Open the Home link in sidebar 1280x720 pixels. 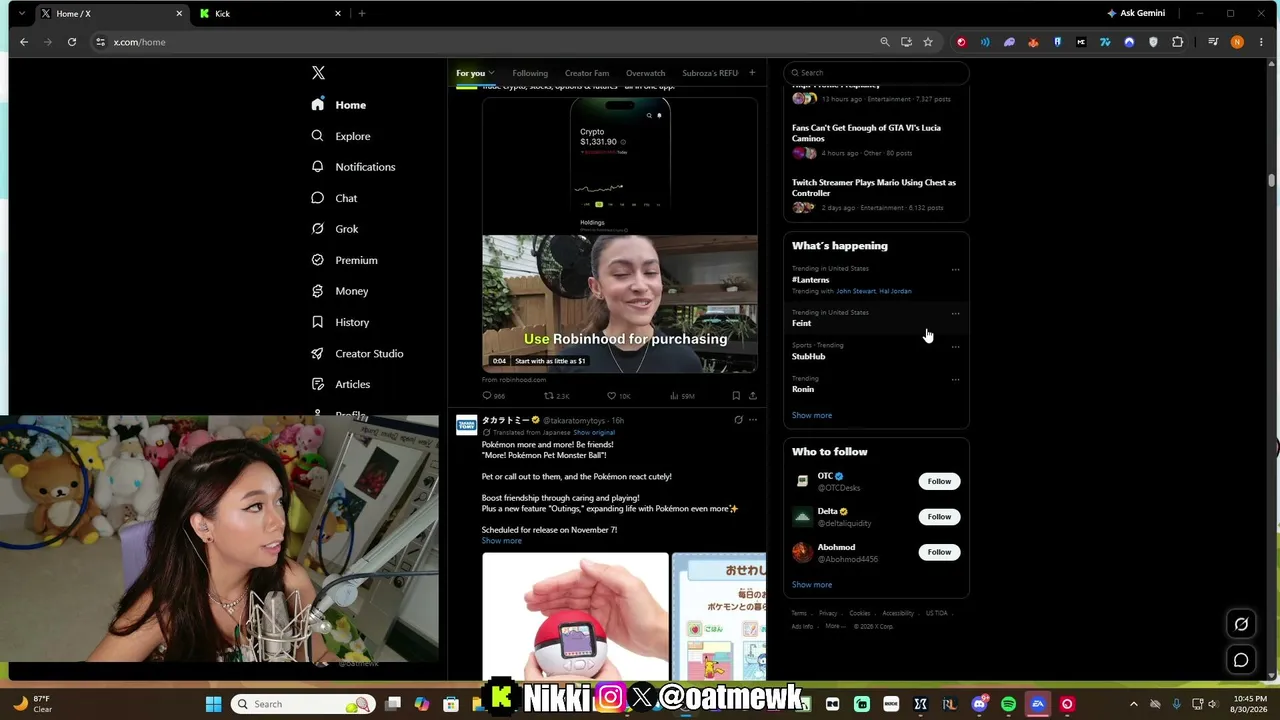[x=339, y=105]
